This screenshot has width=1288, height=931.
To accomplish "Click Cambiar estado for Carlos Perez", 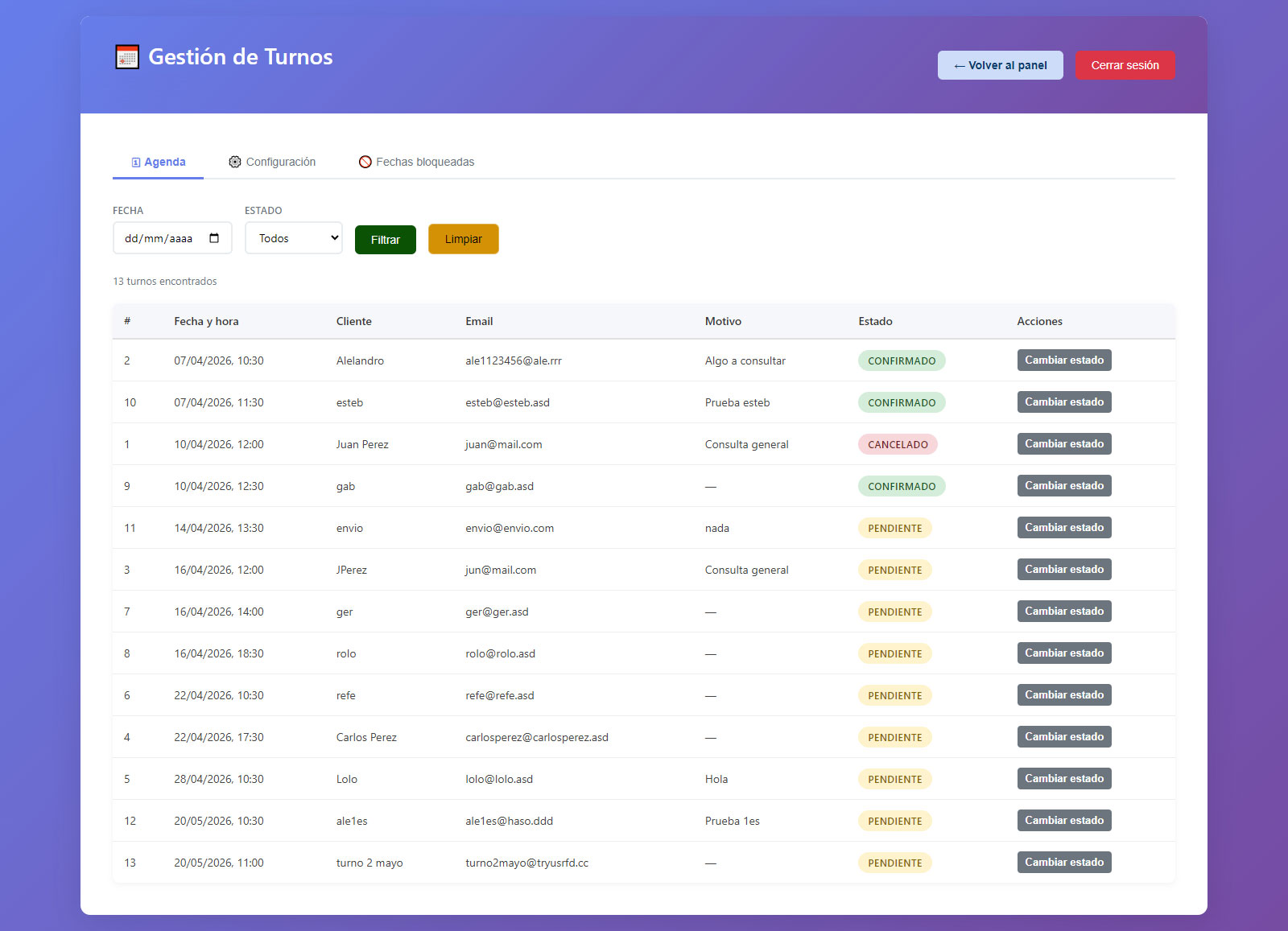I will 1064,737.
